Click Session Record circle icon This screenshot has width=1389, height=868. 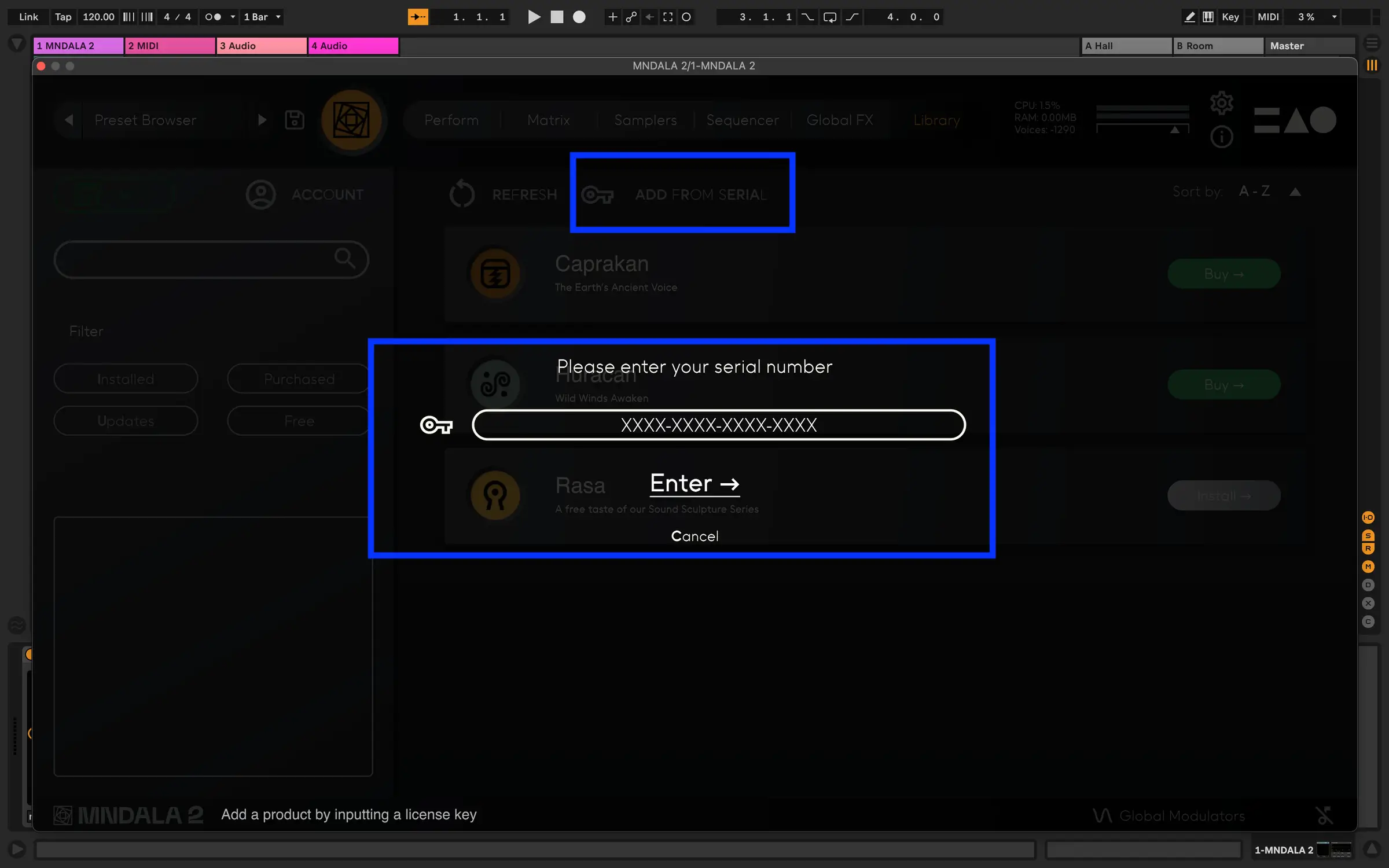(686, 17)
